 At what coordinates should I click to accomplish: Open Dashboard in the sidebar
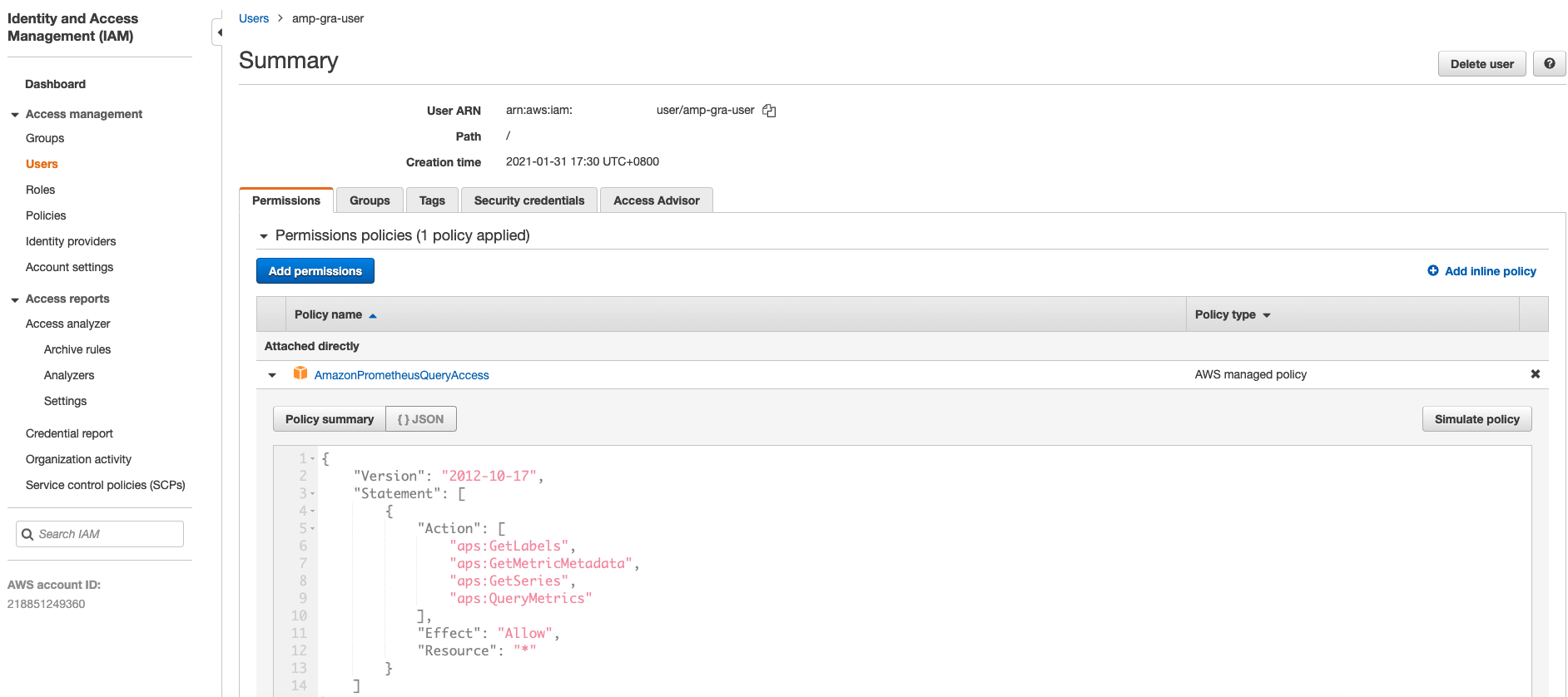(55, 84)
